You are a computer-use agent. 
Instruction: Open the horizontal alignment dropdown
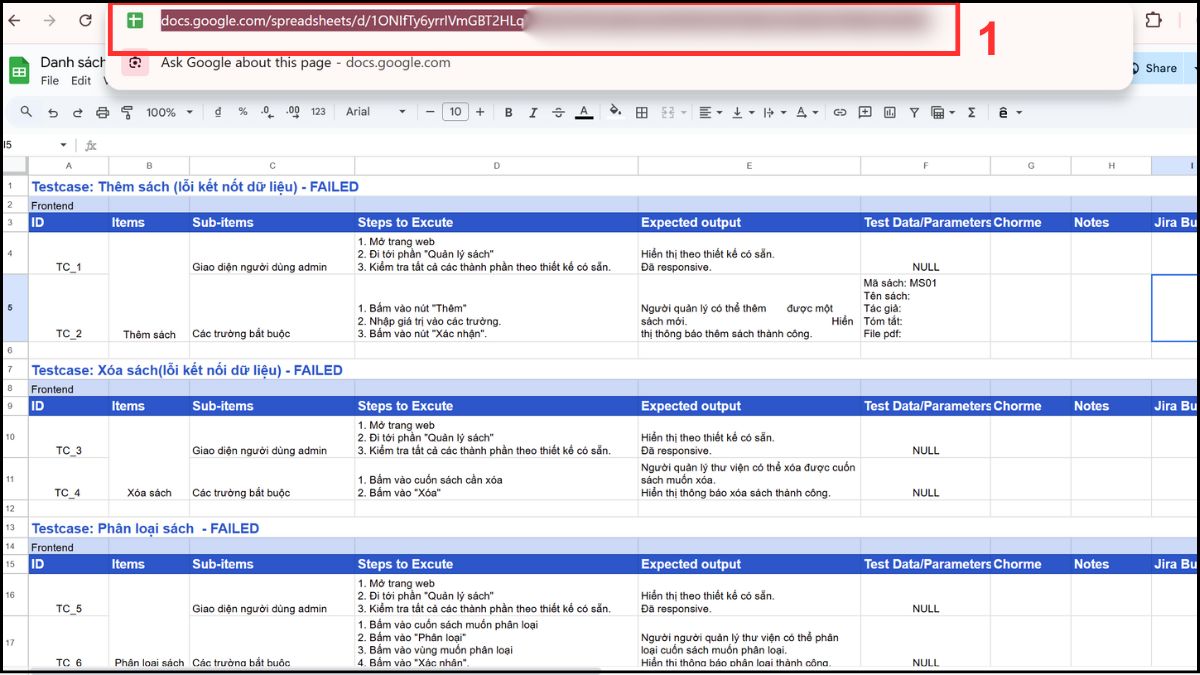[x=710, y=112]
